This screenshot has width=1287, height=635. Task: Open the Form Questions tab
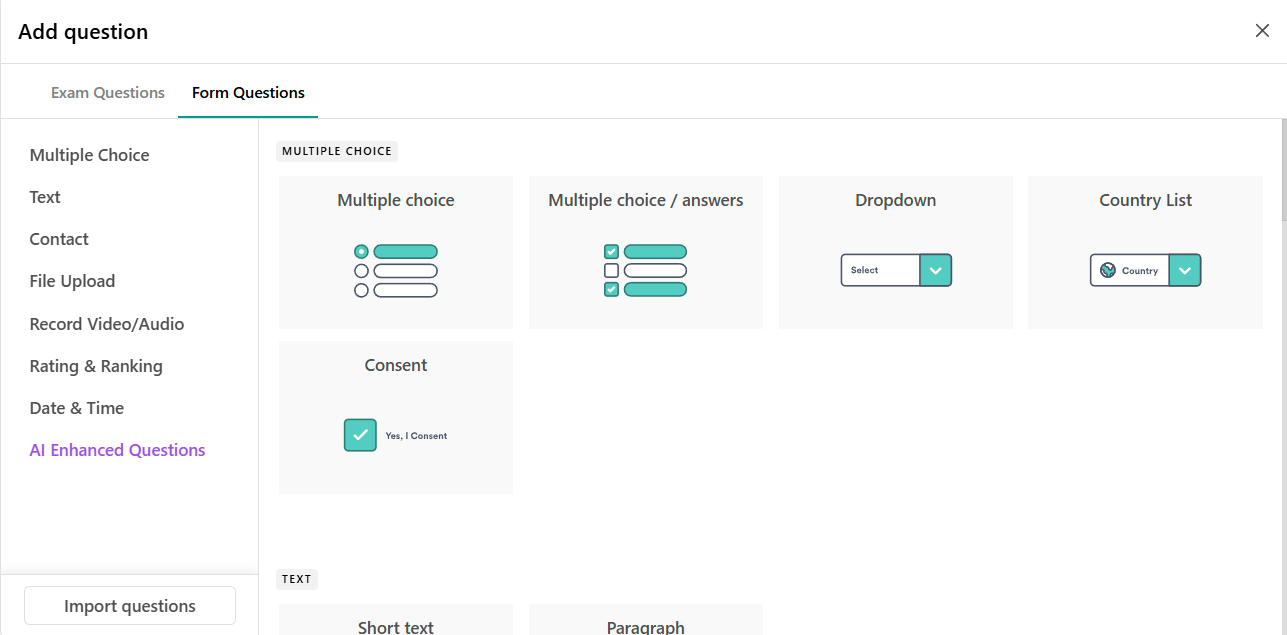click(248, 92)
